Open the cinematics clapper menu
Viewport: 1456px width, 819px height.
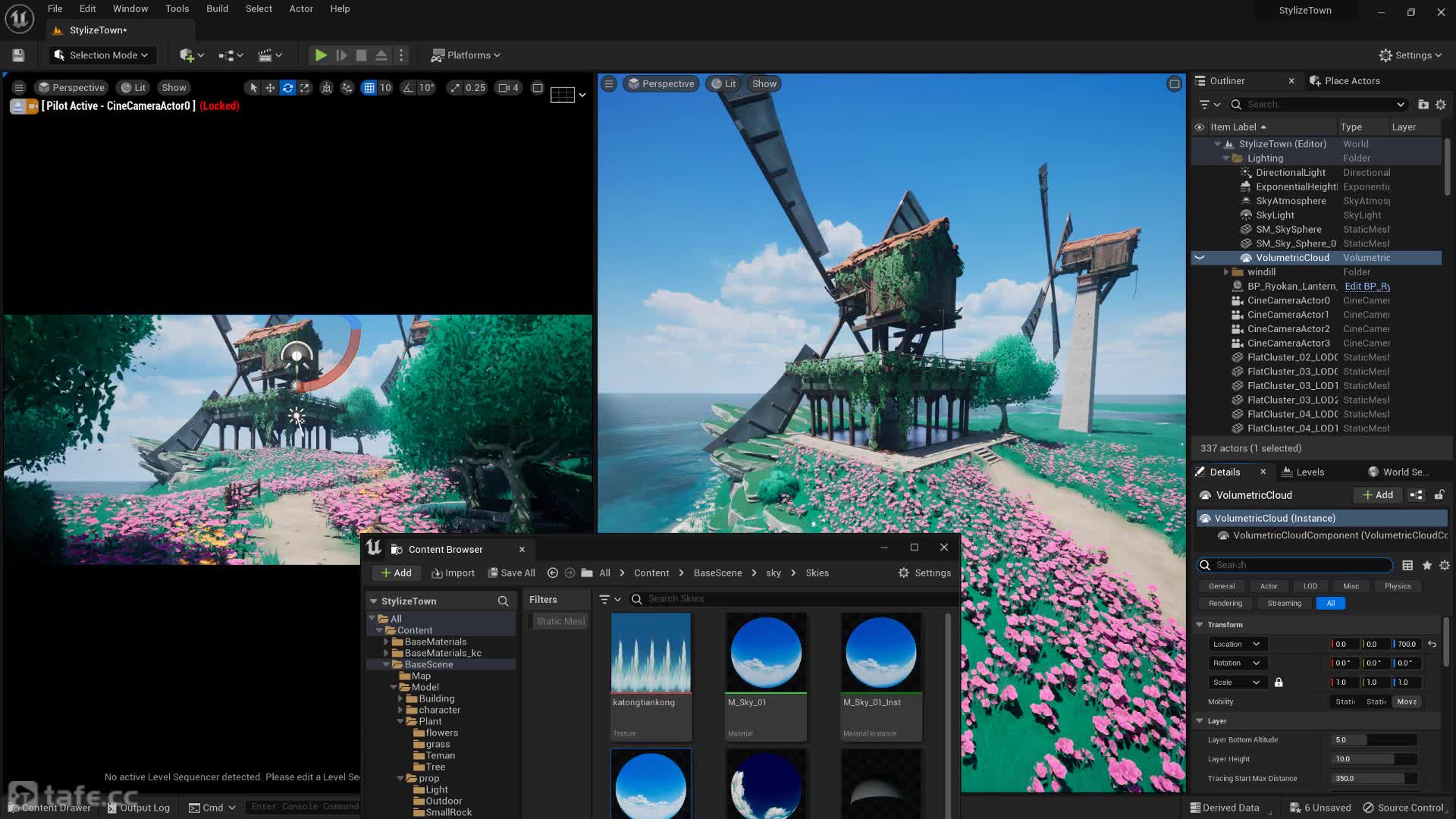(270, 55)
